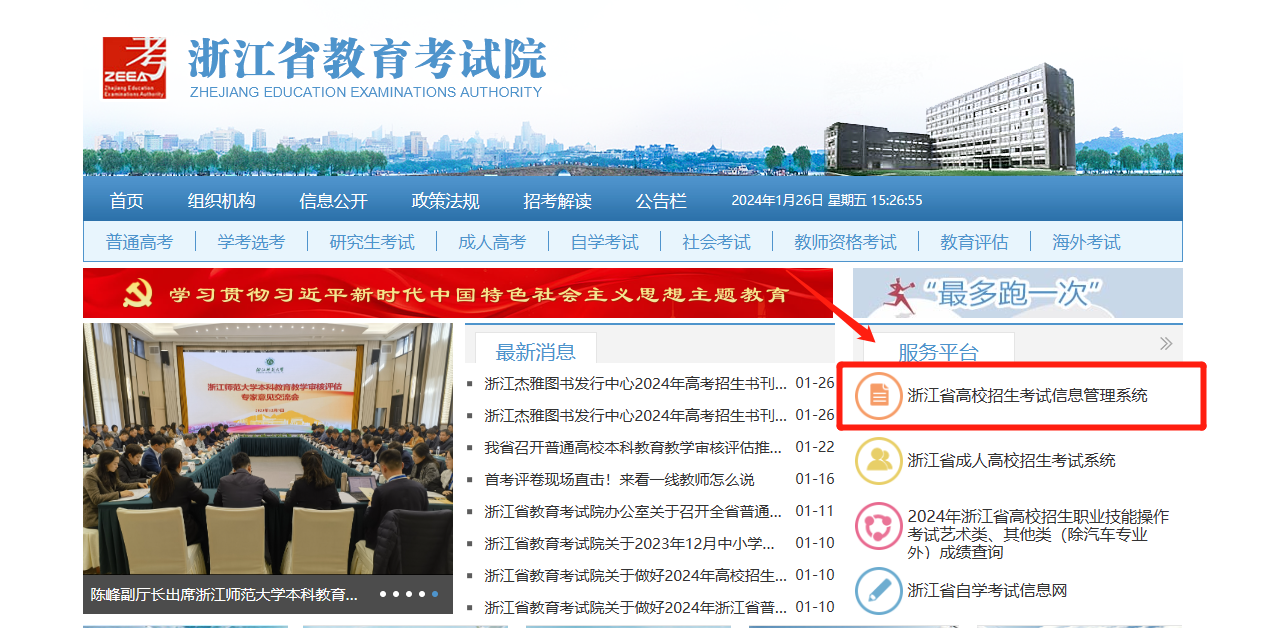Open news item 首考评卷现场直击
Image resolution: width=1287 pixels, height=628 pixels.
[x=619, y=479]
